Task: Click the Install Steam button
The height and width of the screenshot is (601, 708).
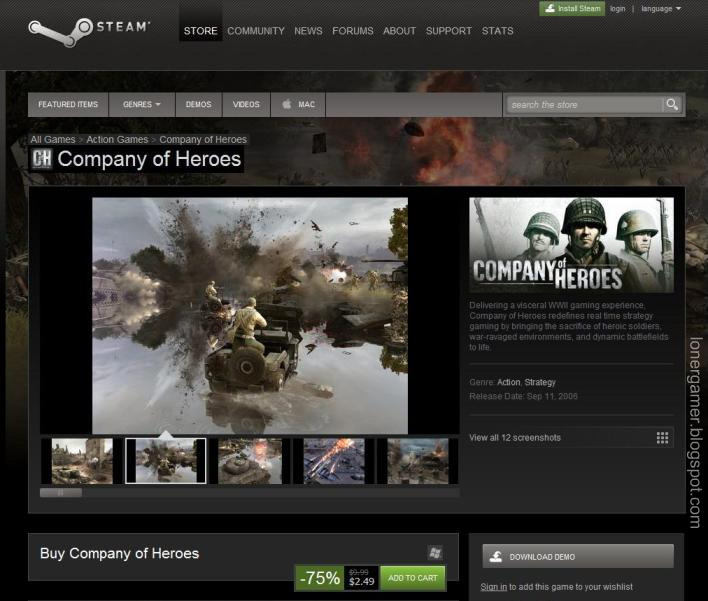Action: coord(572,9)
